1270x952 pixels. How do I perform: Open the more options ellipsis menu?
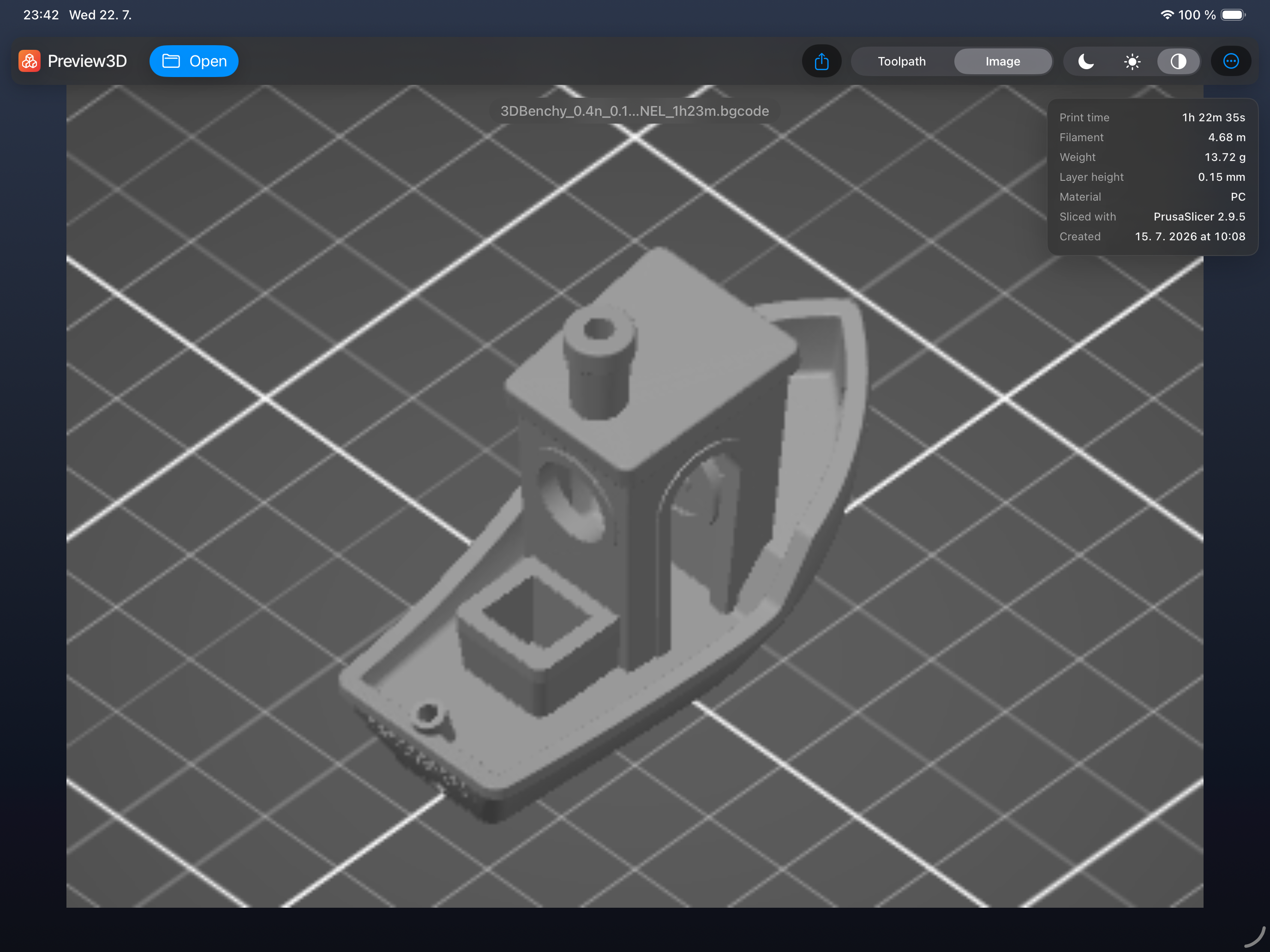pos(1230,61)
